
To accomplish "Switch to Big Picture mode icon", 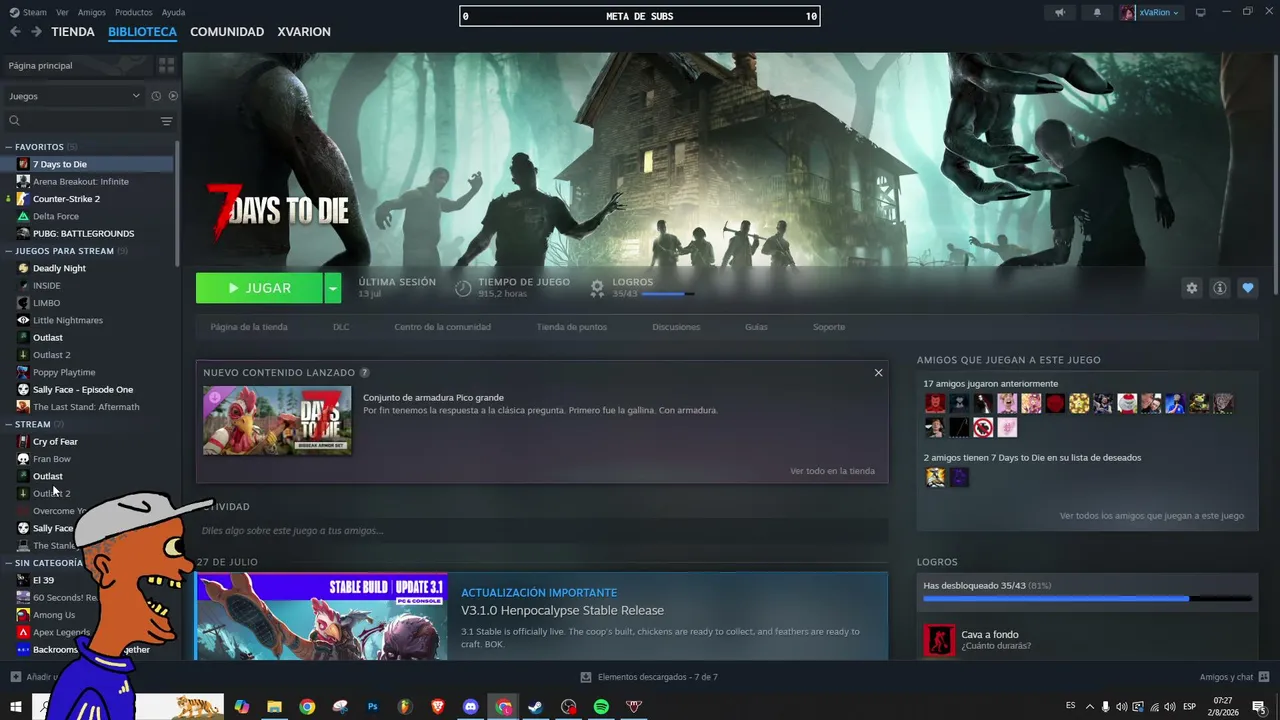I will pyautogui.click(x=1201, y=12).
